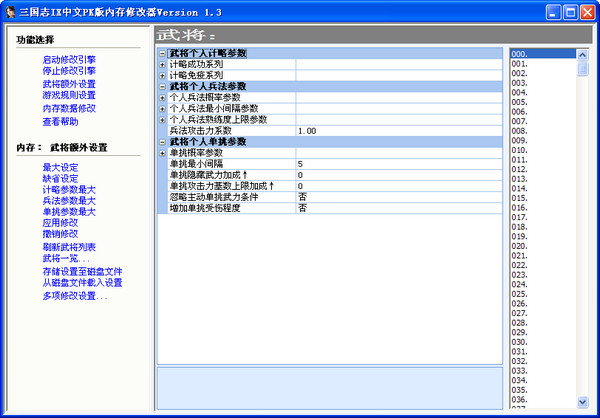
Task: Edit the 单挑隐藏武力加成 value field
Action: pyautogui.click(x=399, y=175)
